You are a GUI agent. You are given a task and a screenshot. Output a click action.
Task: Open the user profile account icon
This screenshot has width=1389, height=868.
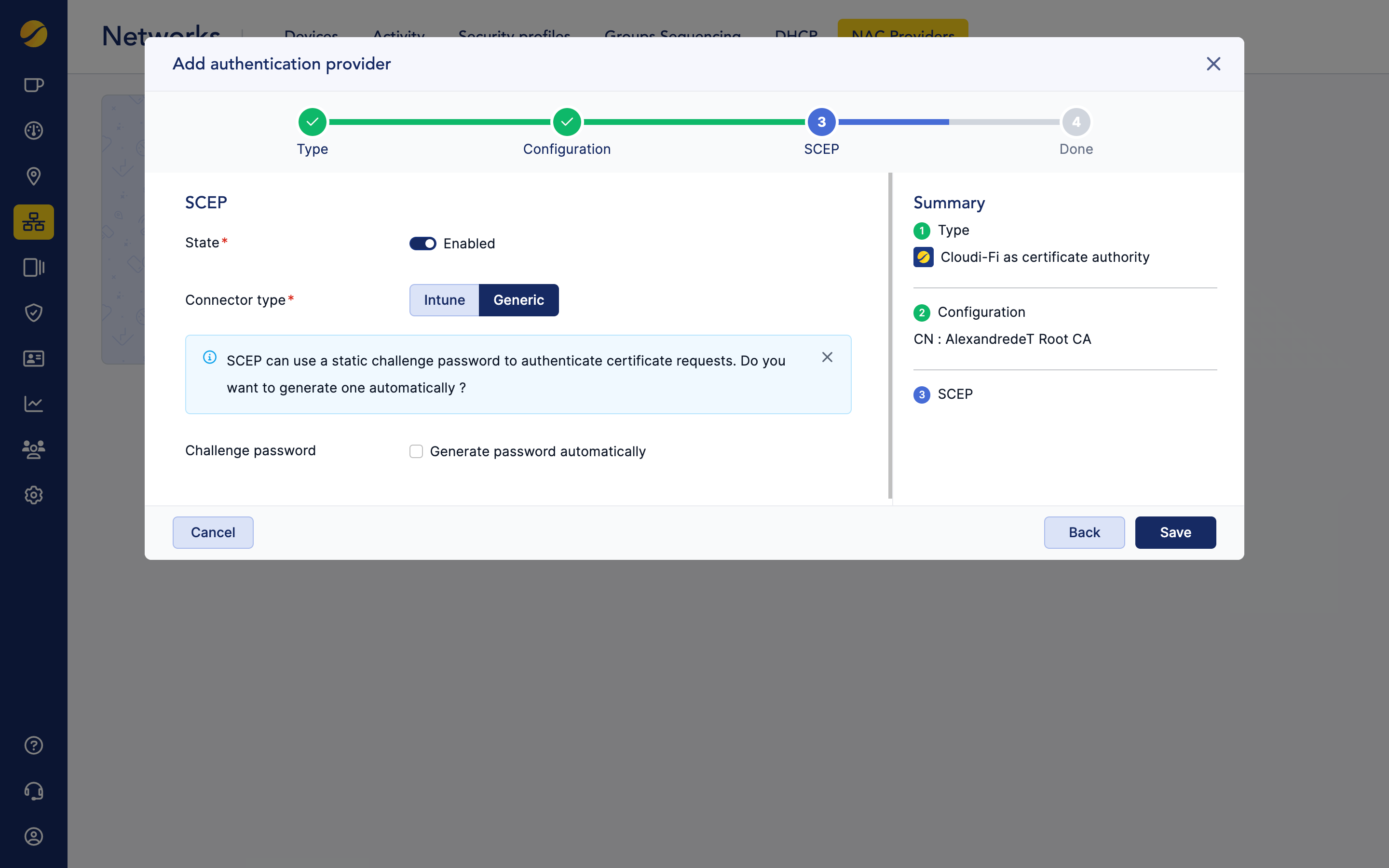click(33, 837)
